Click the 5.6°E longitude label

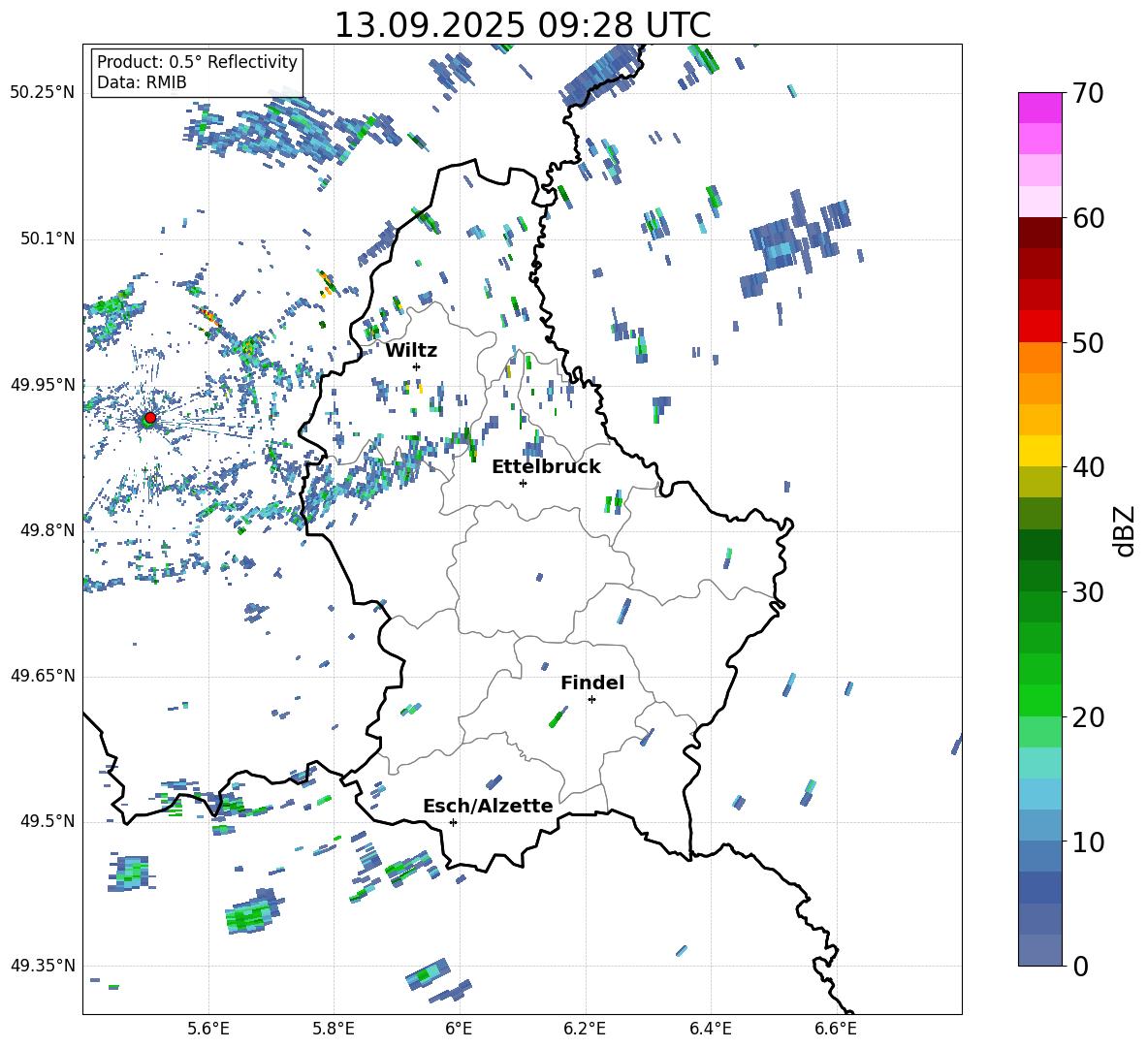208,1029
